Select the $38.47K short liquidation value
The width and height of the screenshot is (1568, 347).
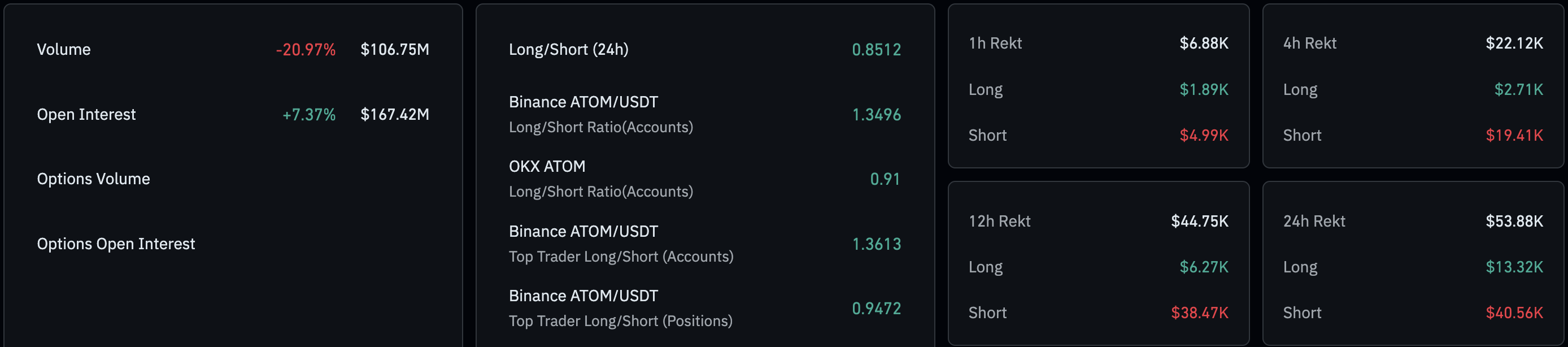click(1199, 313)
